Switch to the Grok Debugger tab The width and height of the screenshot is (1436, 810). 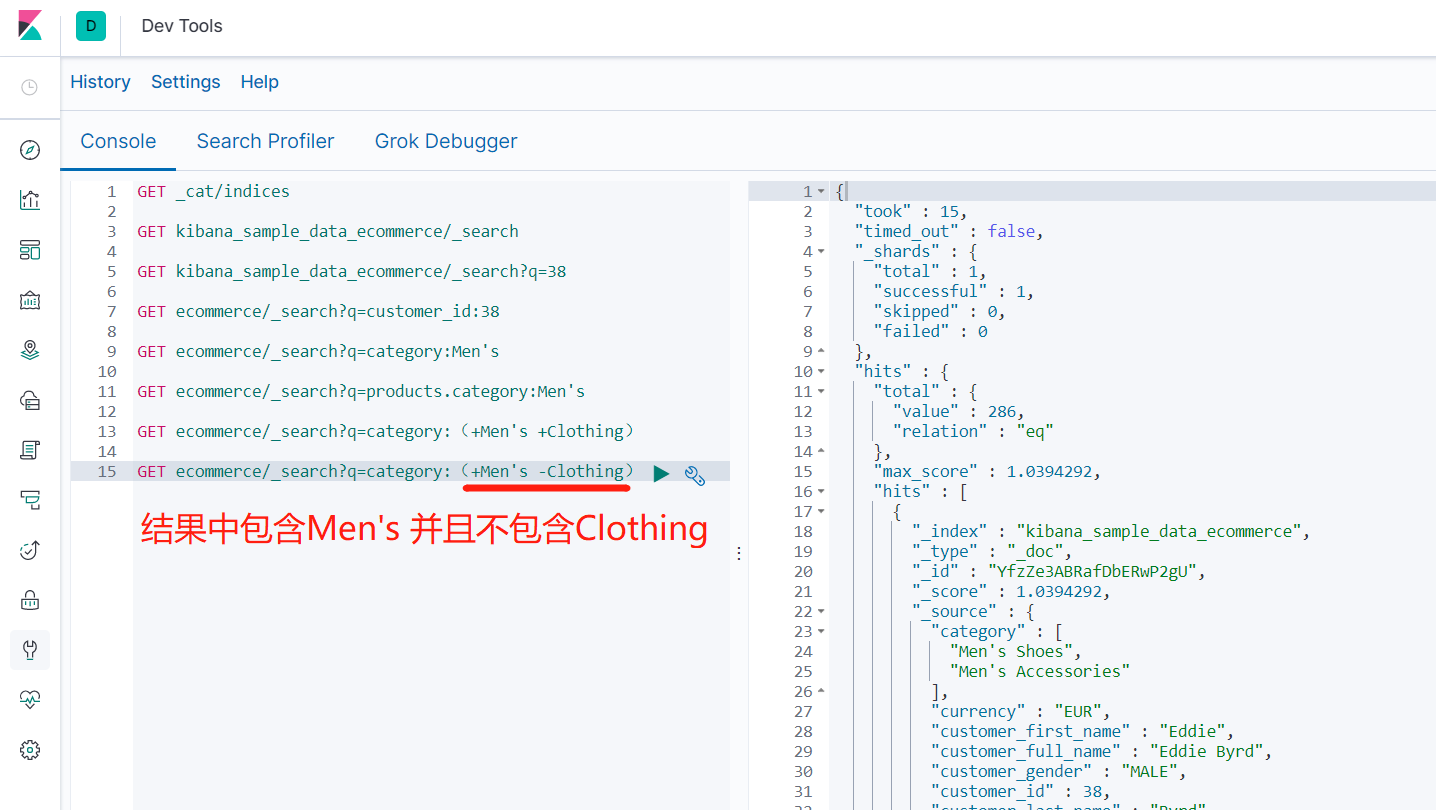tap(446, 141)
